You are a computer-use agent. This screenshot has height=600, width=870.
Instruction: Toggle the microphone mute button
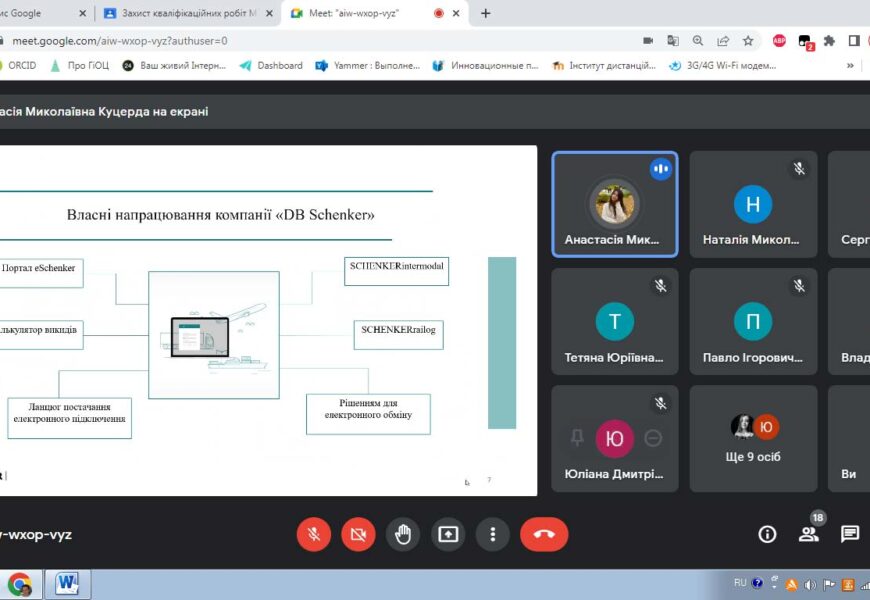[314, 534]
